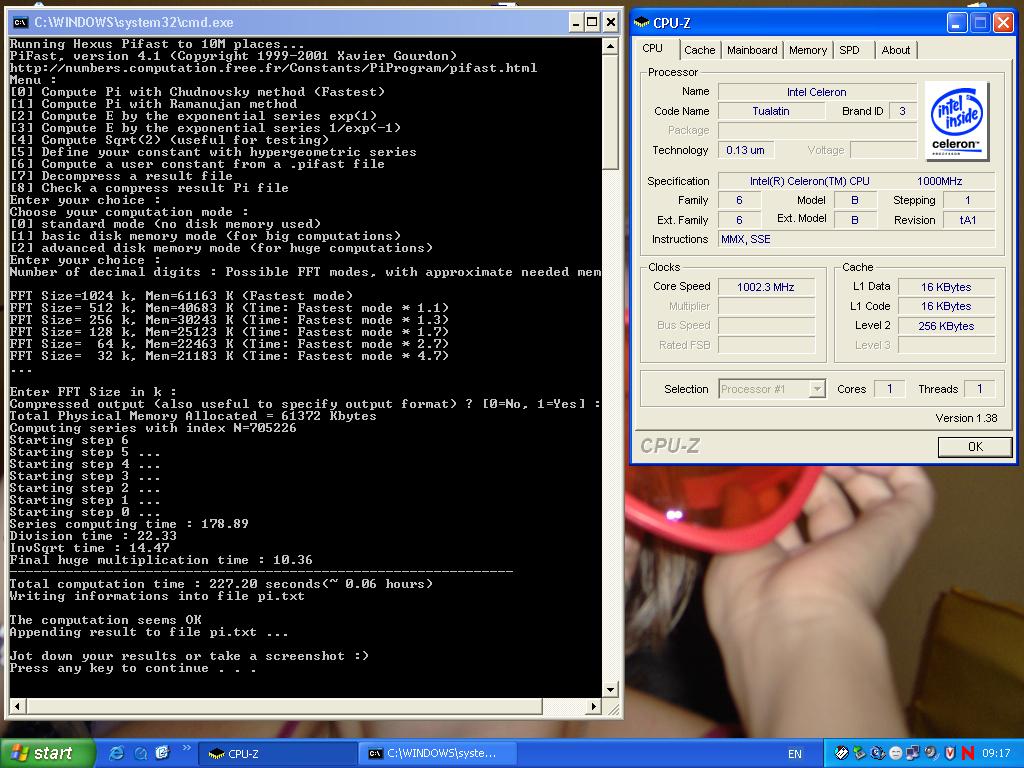Click the red V shield tray icon
This screenshot has width=1024, height=768.
point(950,753)
